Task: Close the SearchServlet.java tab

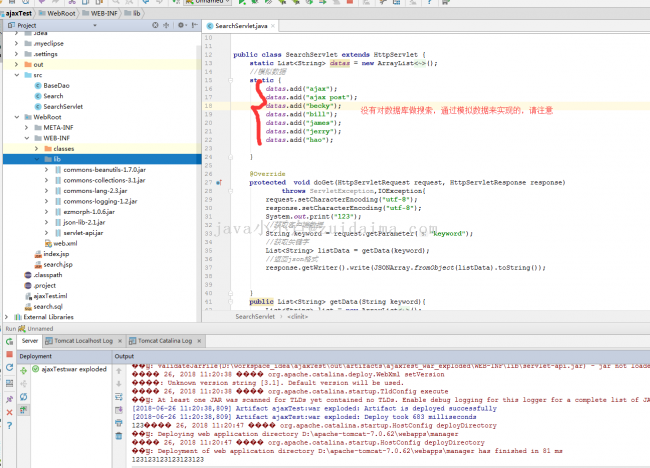Action: click(273, 26)
